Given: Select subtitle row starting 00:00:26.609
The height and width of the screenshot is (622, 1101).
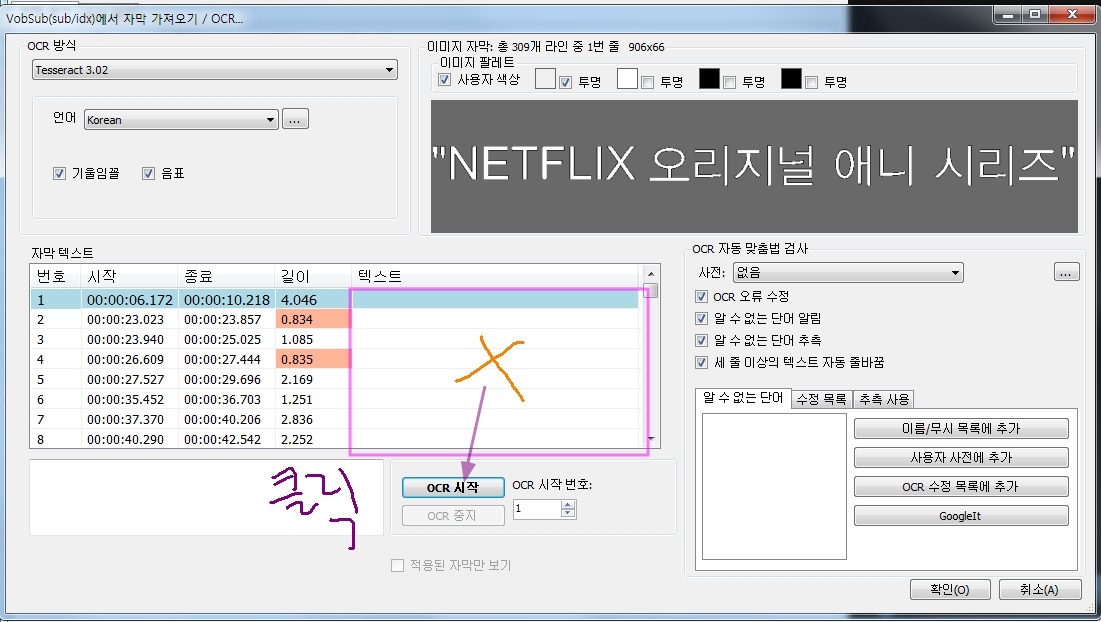Looking at the screenshot, I should pos(335,359).
